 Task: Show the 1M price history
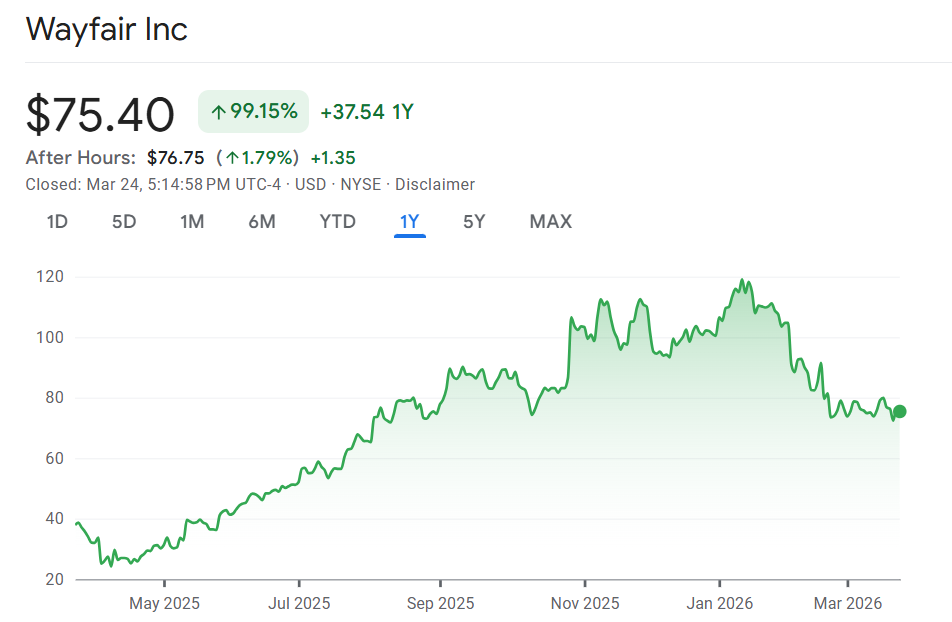point(192,222)
